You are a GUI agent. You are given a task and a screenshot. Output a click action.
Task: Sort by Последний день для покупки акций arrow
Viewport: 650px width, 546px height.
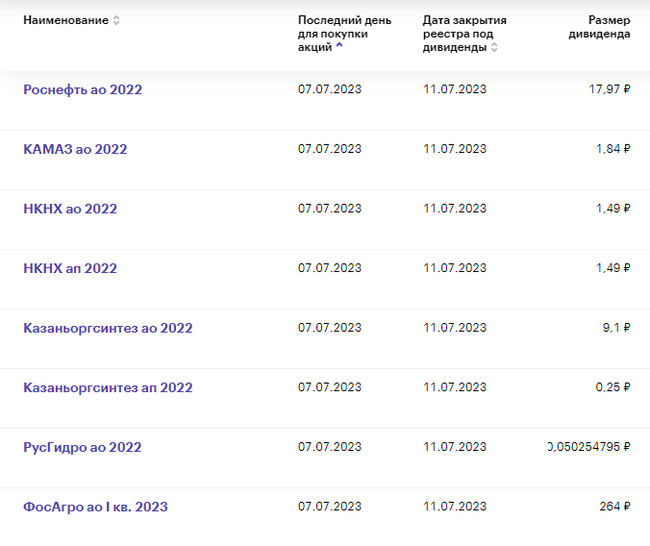coord(340,45)
